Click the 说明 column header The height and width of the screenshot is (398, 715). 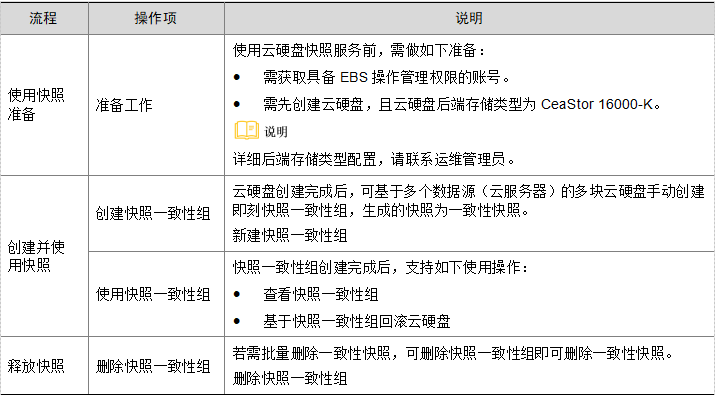click(x=469, y=18)
